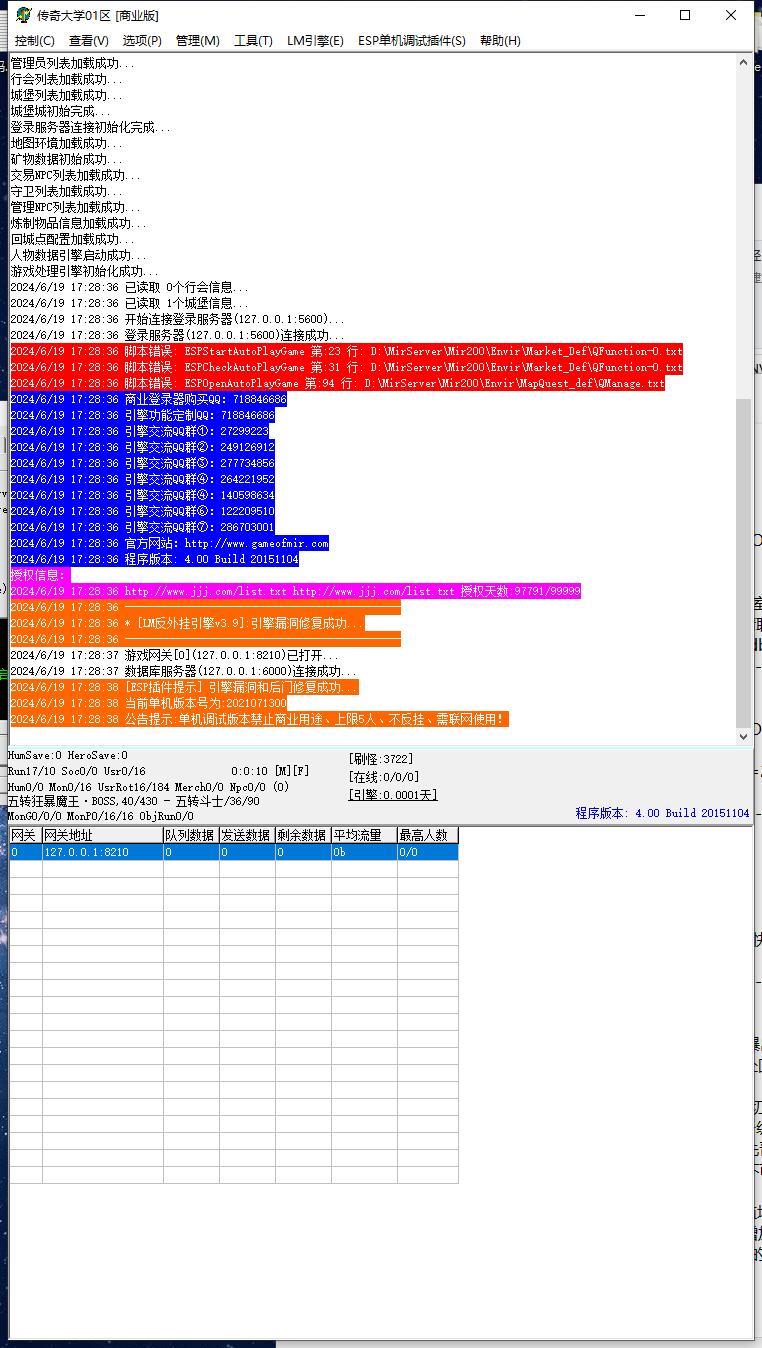Click the 队列数据 column header
762x1348 pixels.
(191, 835)
